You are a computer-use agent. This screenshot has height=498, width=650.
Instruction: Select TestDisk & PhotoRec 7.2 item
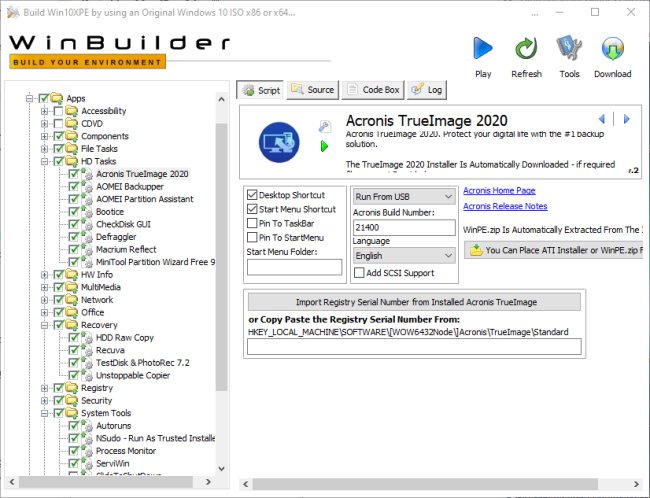pyautogui.click(x=143, y=363)
